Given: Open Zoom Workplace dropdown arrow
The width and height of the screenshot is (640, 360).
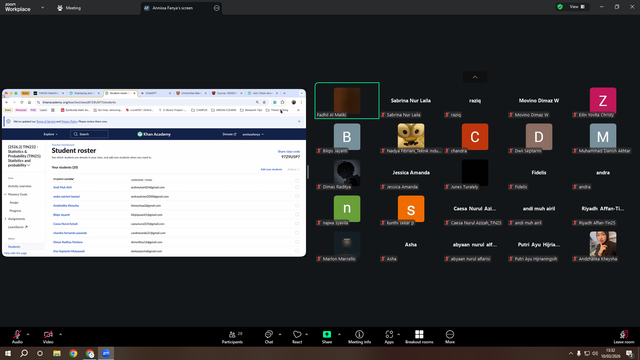Looking at the screenshot, I should (42, 7).
